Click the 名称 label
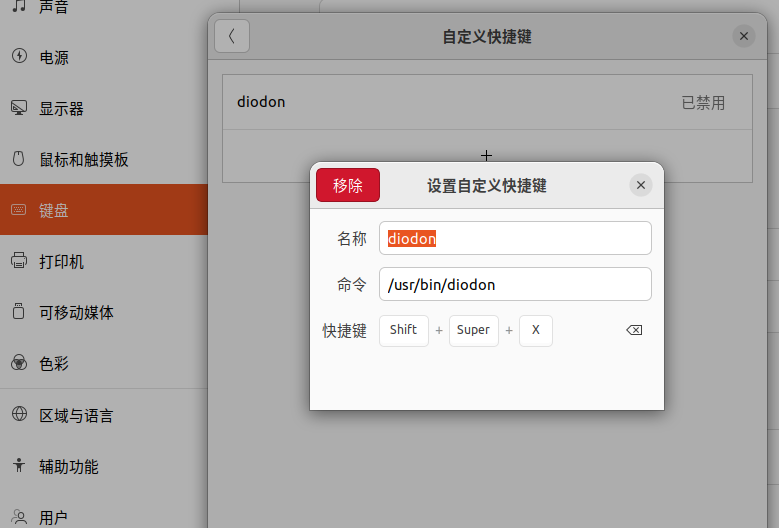The height and width of the screenshot is (528, 779). point(352,239)
